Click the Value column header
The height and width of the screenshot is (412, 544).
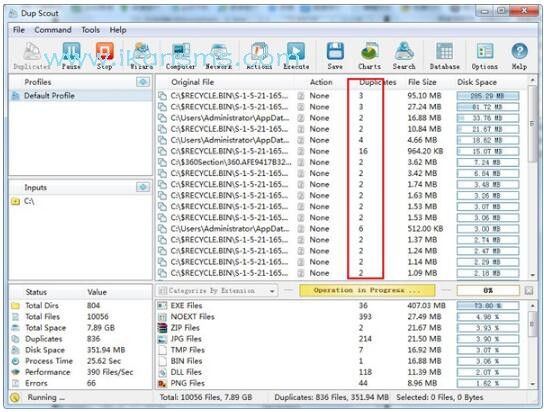[x=97, y=292]
